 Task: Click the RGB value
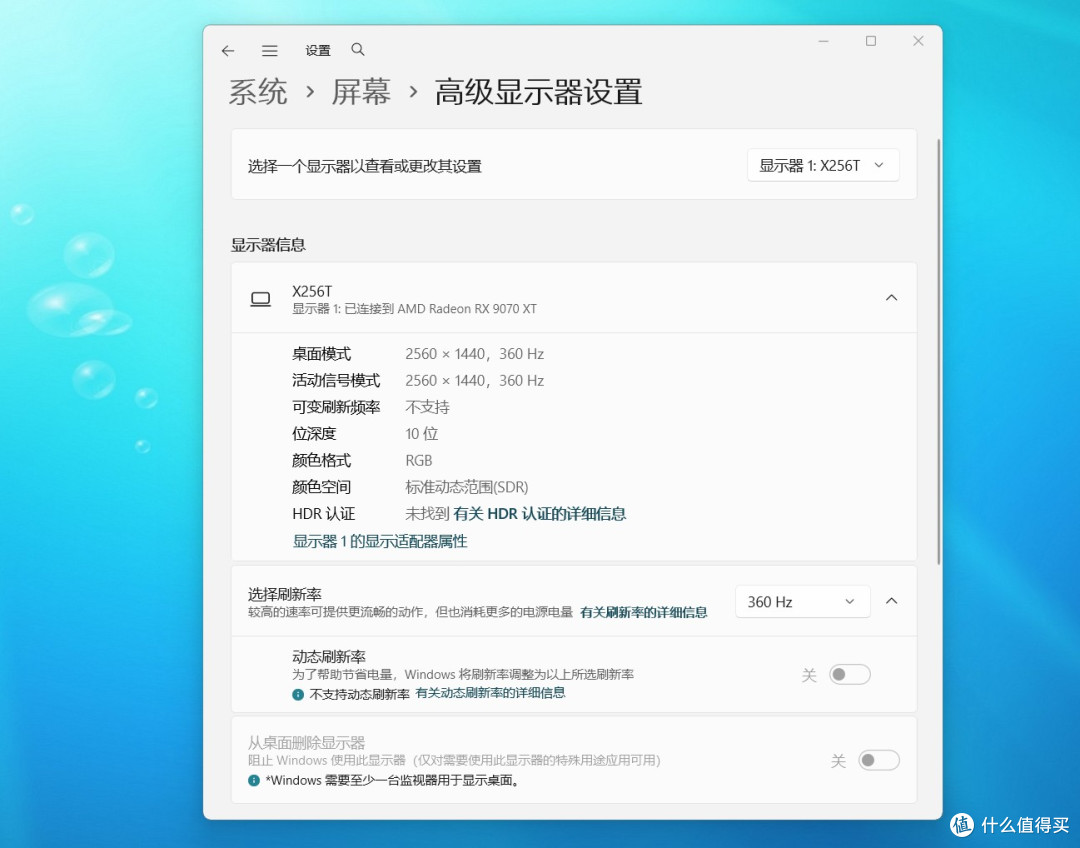[x=419, y=461]
